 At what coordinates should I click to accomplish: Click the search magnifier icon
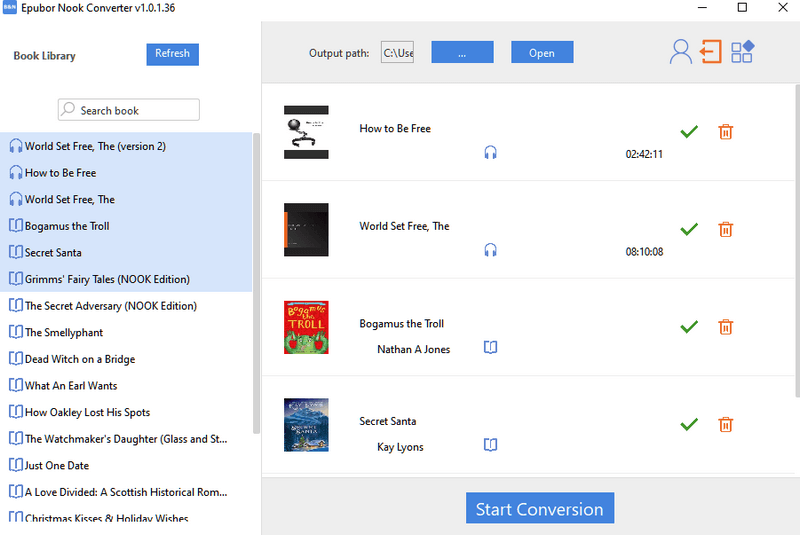coord(68,109)
